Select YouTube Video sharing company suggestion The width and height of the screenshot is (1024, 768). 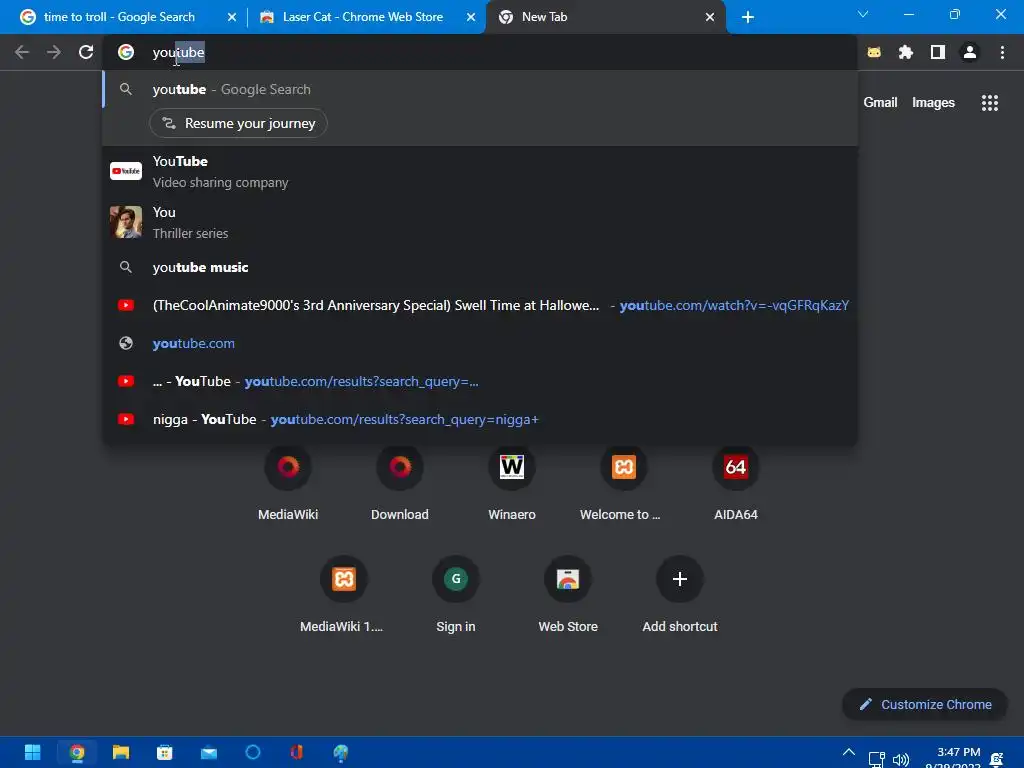[x=480, y=171]
